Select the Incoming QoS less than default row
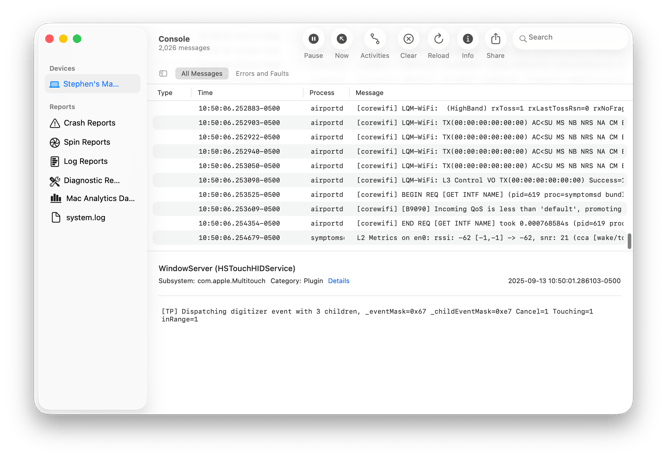667x459 pixels. click(x=390, y=209)
